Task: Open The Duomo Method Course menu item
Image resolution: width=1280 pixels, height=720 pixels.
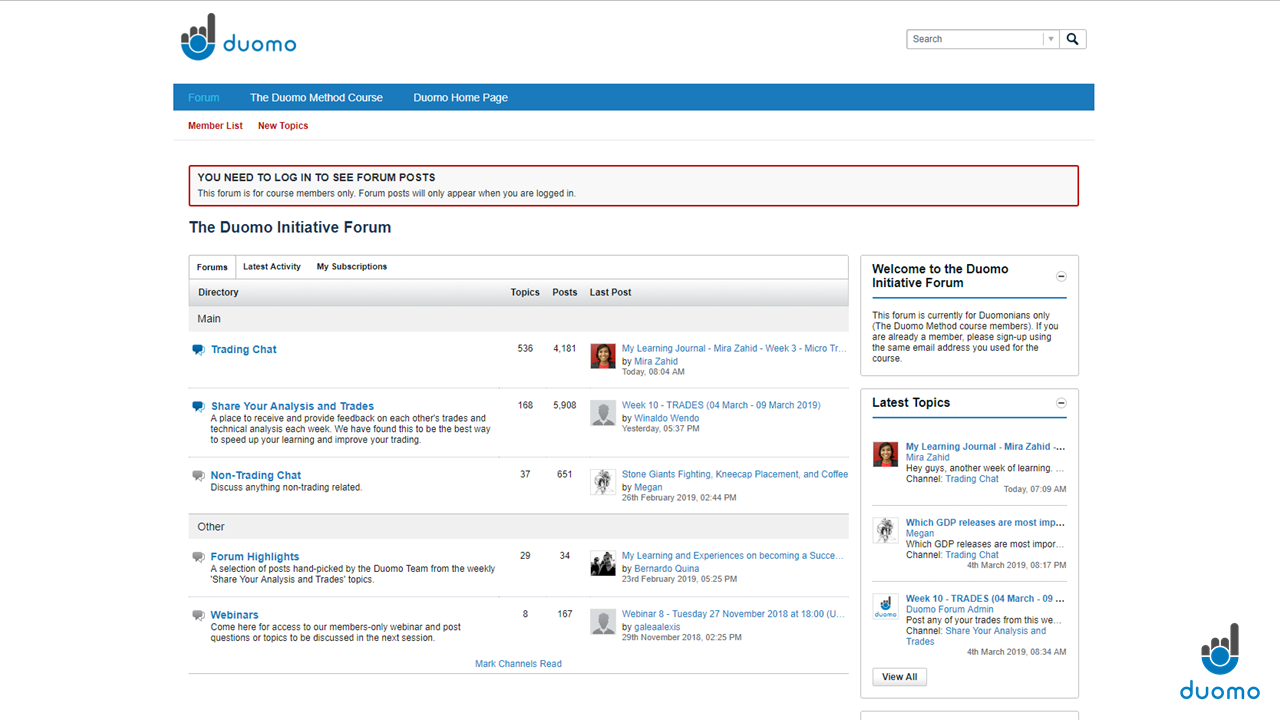Action: click(x=316, y=98)
